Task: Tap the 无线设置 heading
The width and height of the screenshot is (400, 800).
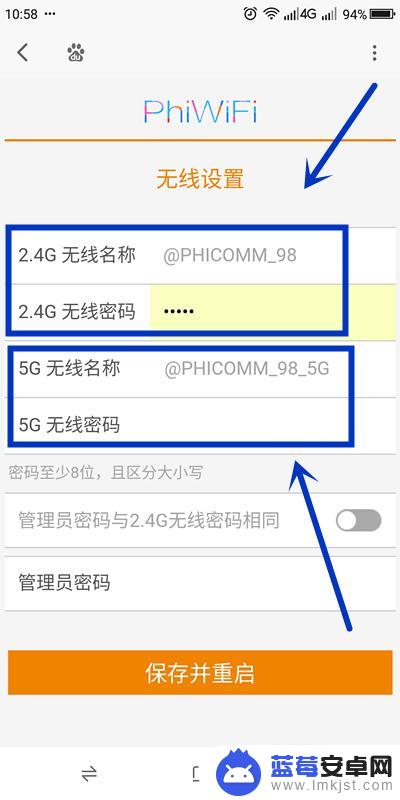Action: [x=200, y=179]
